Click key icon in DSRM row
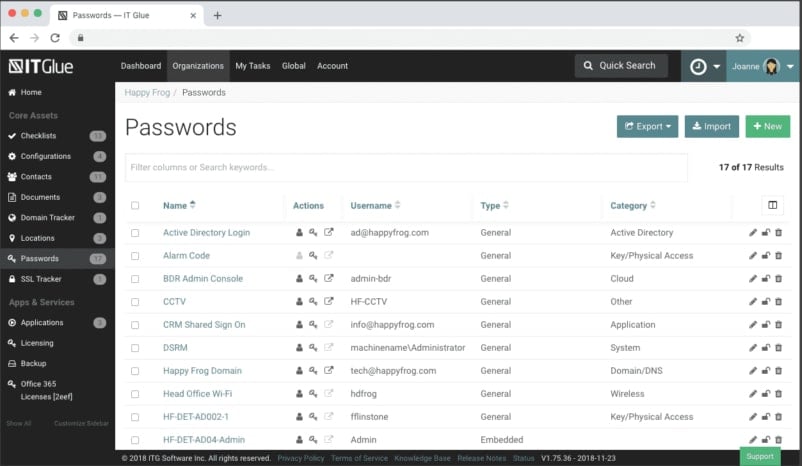Image resolution: width=802 pixels, height=466 pixels. pyautogui.click(x=313, y=348)
